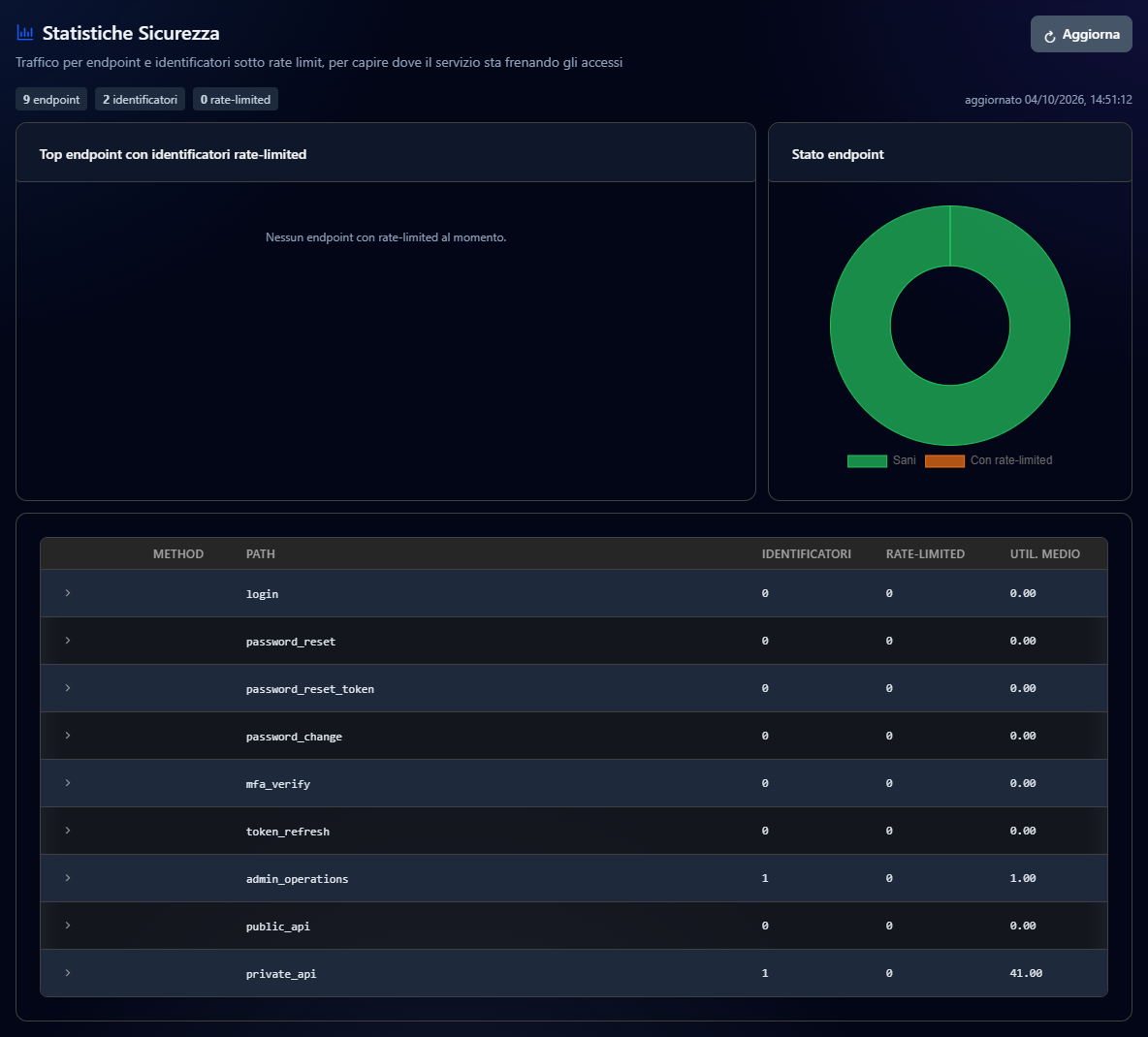Expand the admin_operations row chevron
This screenshot has width=1148, height=1037.
coord(67,878)
